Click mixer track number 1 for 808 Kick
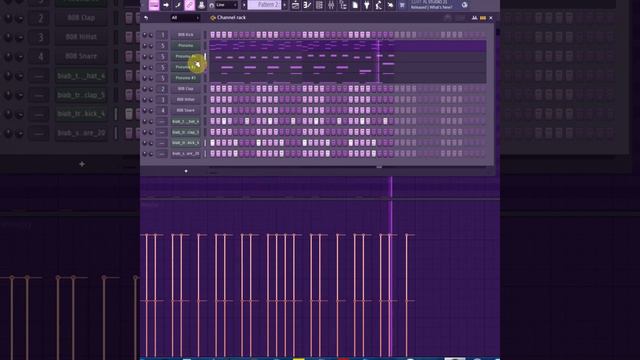The height and width of the screenshot is (360, 640). pos(162,35)
